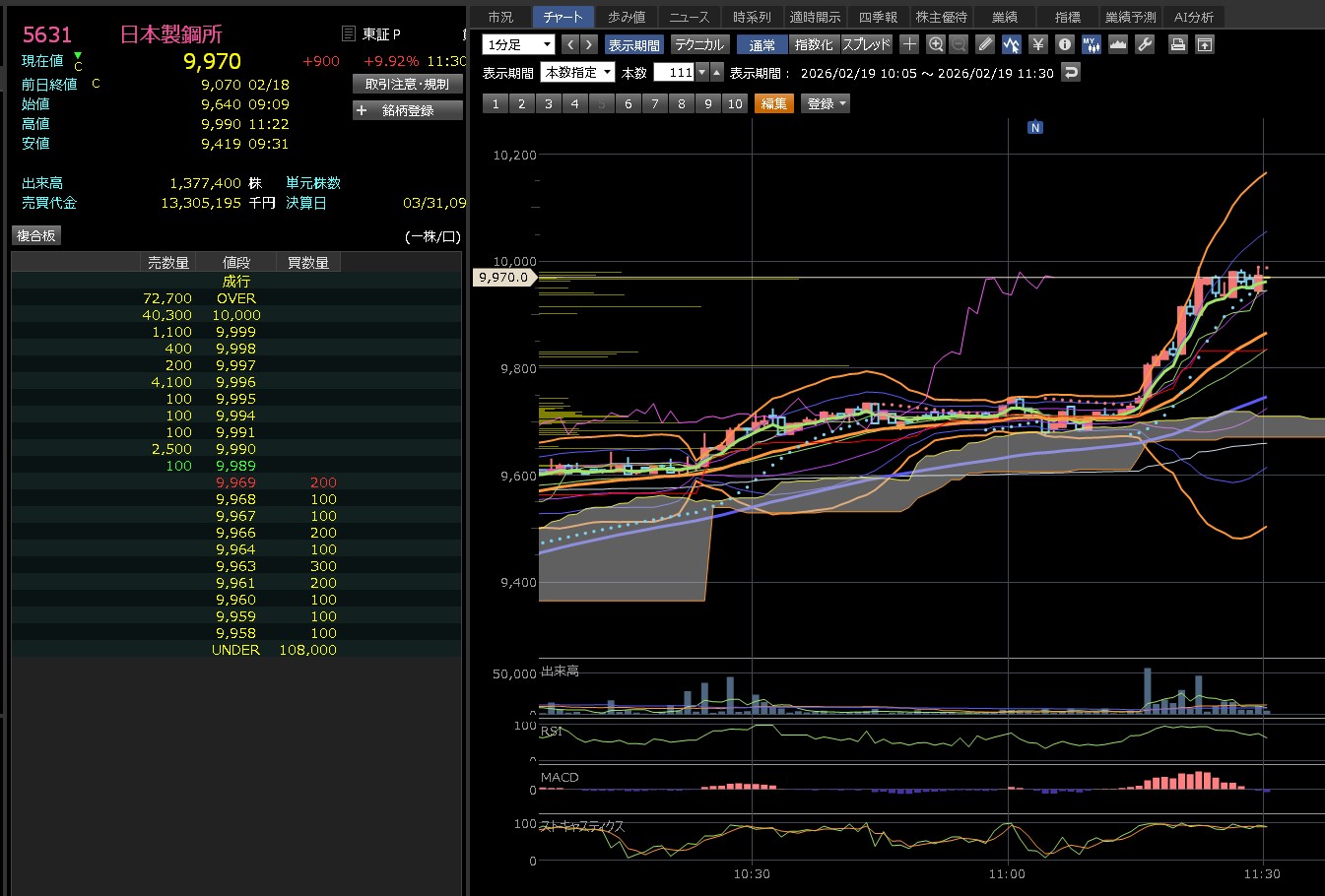The height and width of the screenshot is (896, 1325).
Task: Click the wrench settings icon
Action: tap(1144, 44)
